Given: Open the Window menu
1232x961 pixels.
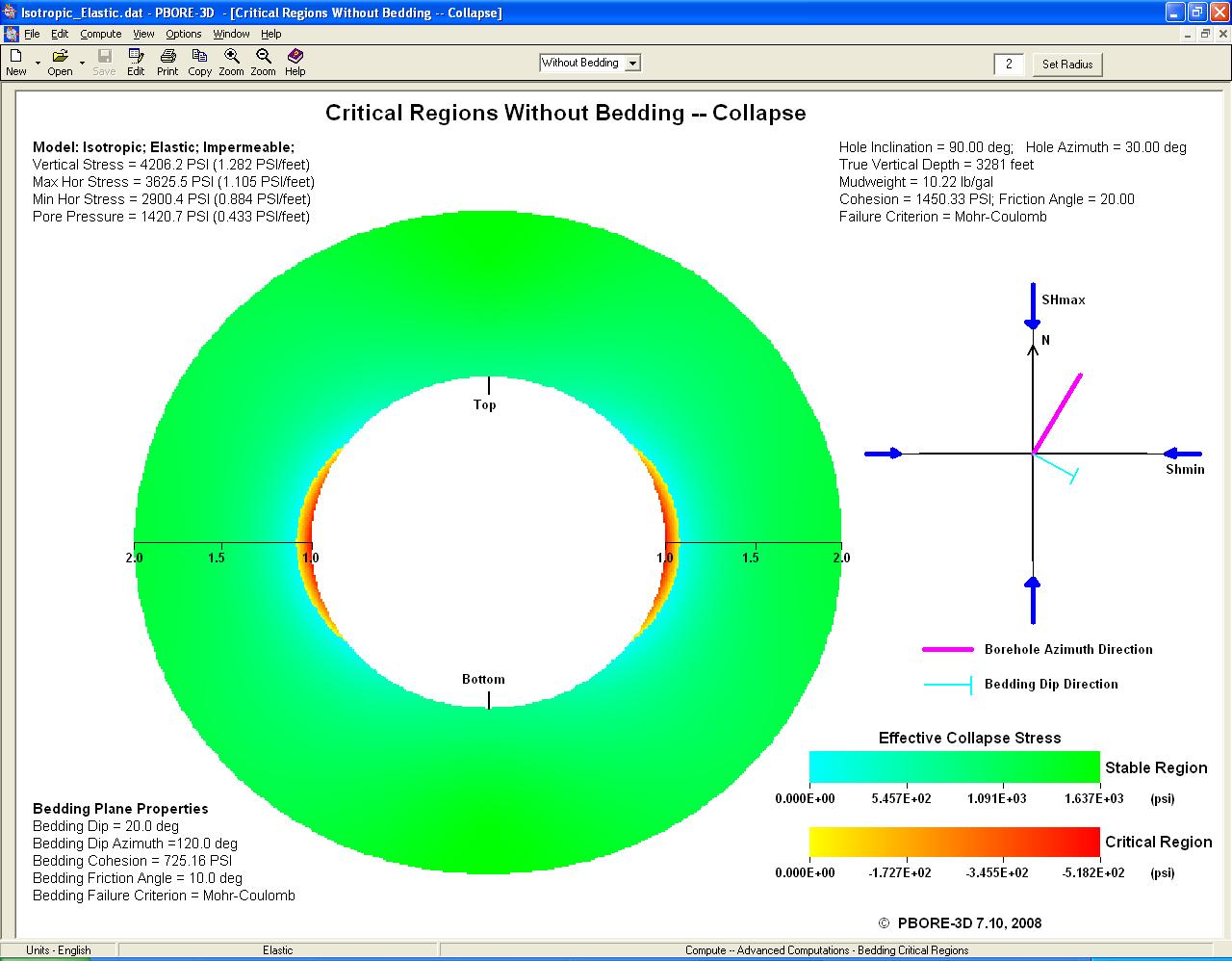Looking at the screenshot, I should (x=231, y=34).
